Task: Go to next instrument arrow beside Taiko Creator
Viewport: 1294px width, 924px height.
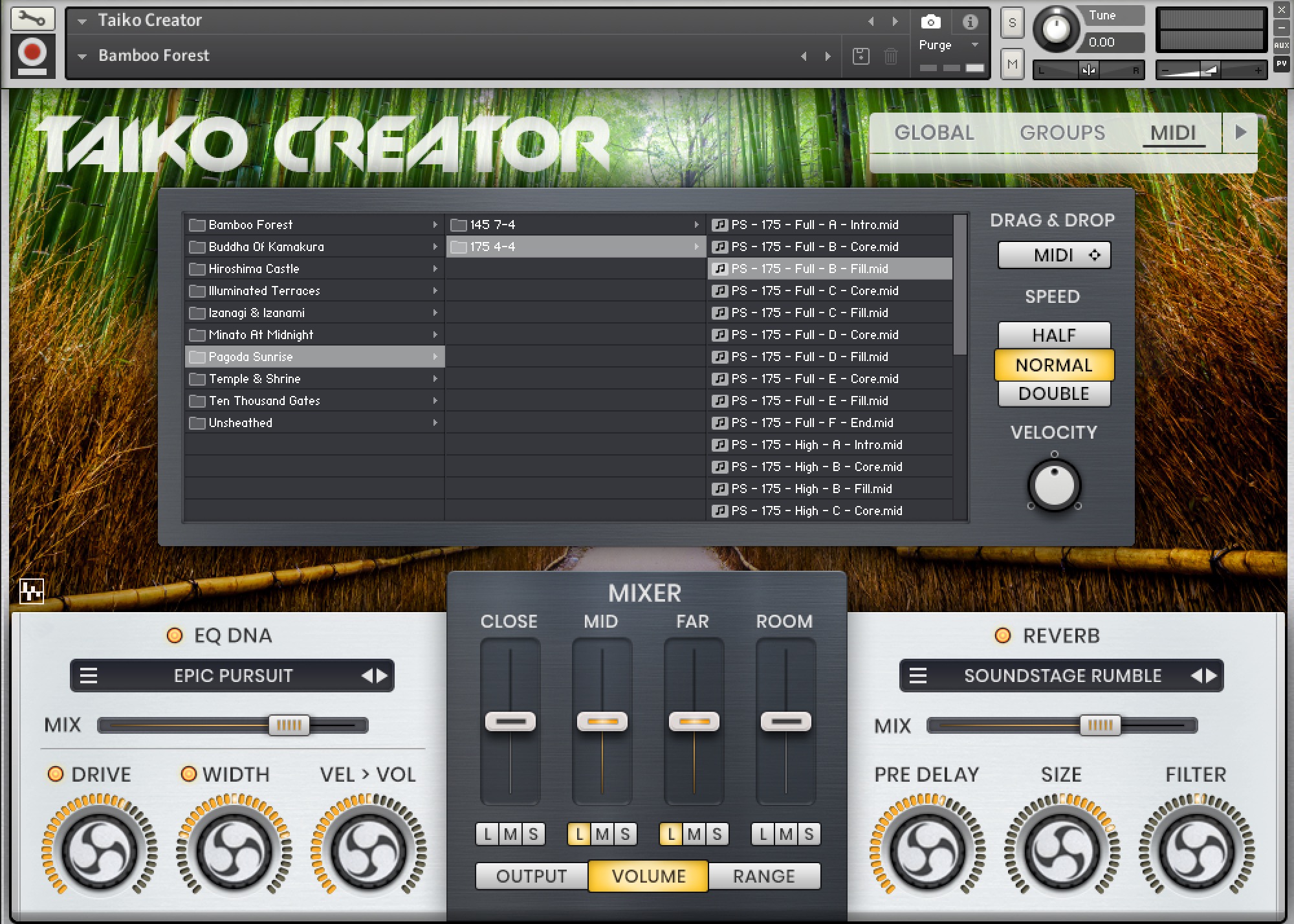Action: [x=895, y=22]
